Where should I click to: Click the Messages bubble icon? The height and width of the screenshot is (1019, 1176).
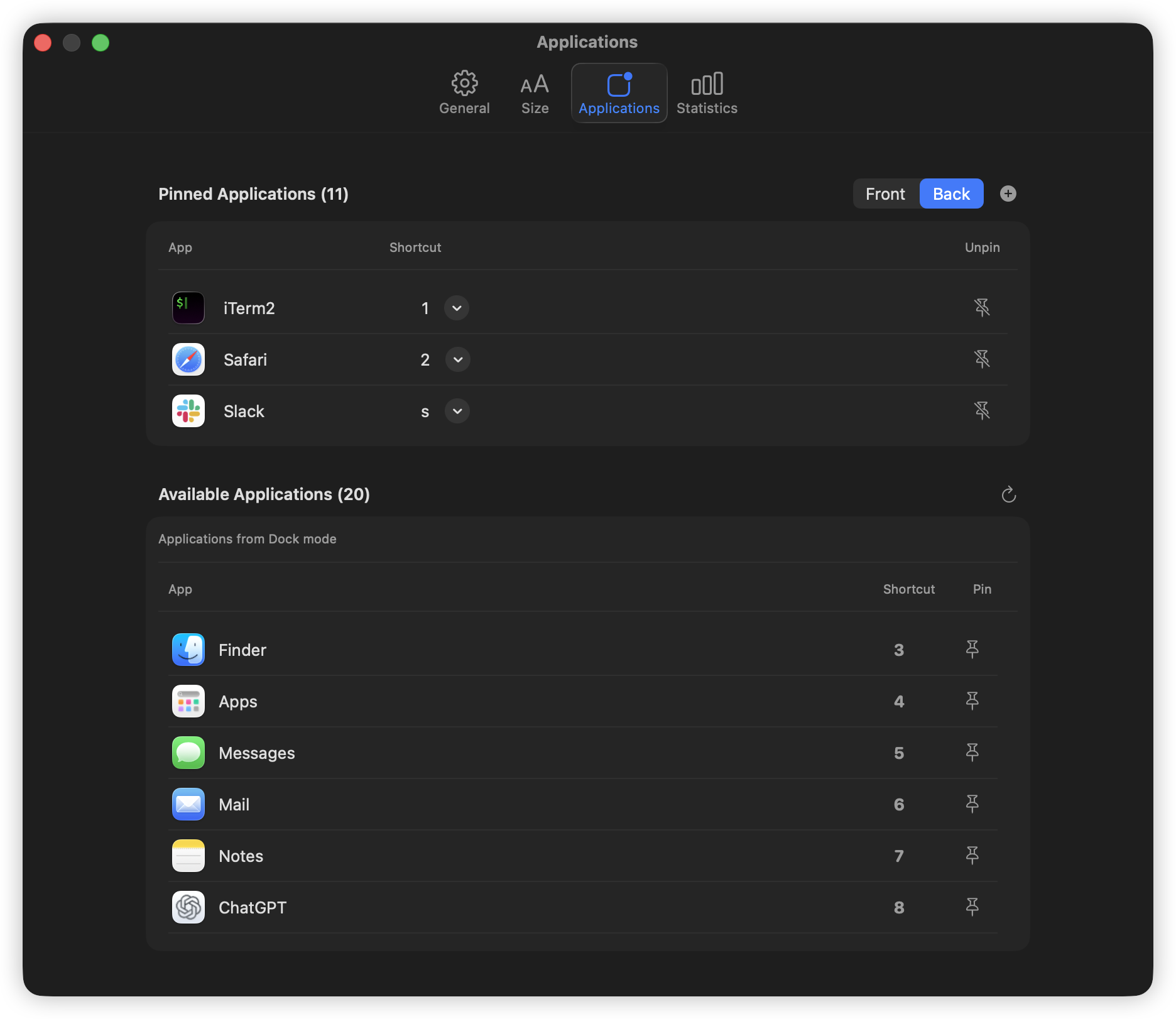pos(188,753)
